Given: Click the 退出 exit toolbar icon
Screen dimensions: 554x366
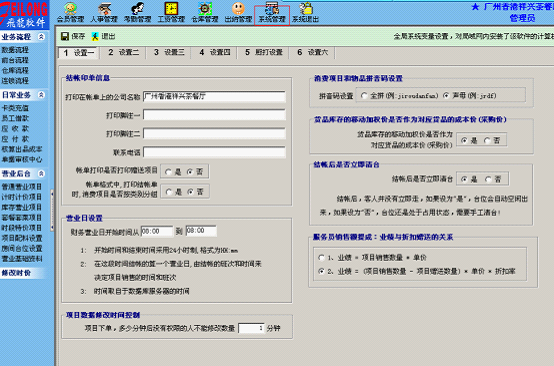Looking at the screenshot, I should pos(103,36).
